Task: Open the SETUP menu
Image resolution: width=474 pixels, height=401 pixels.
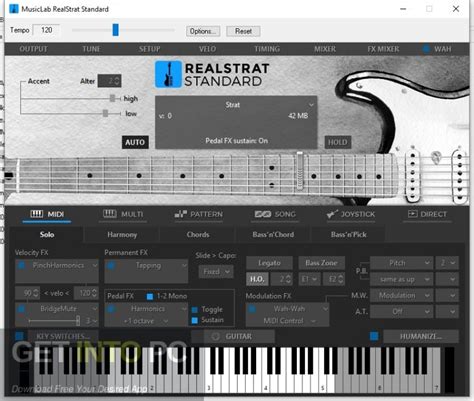Action: (x=149, y=49)
